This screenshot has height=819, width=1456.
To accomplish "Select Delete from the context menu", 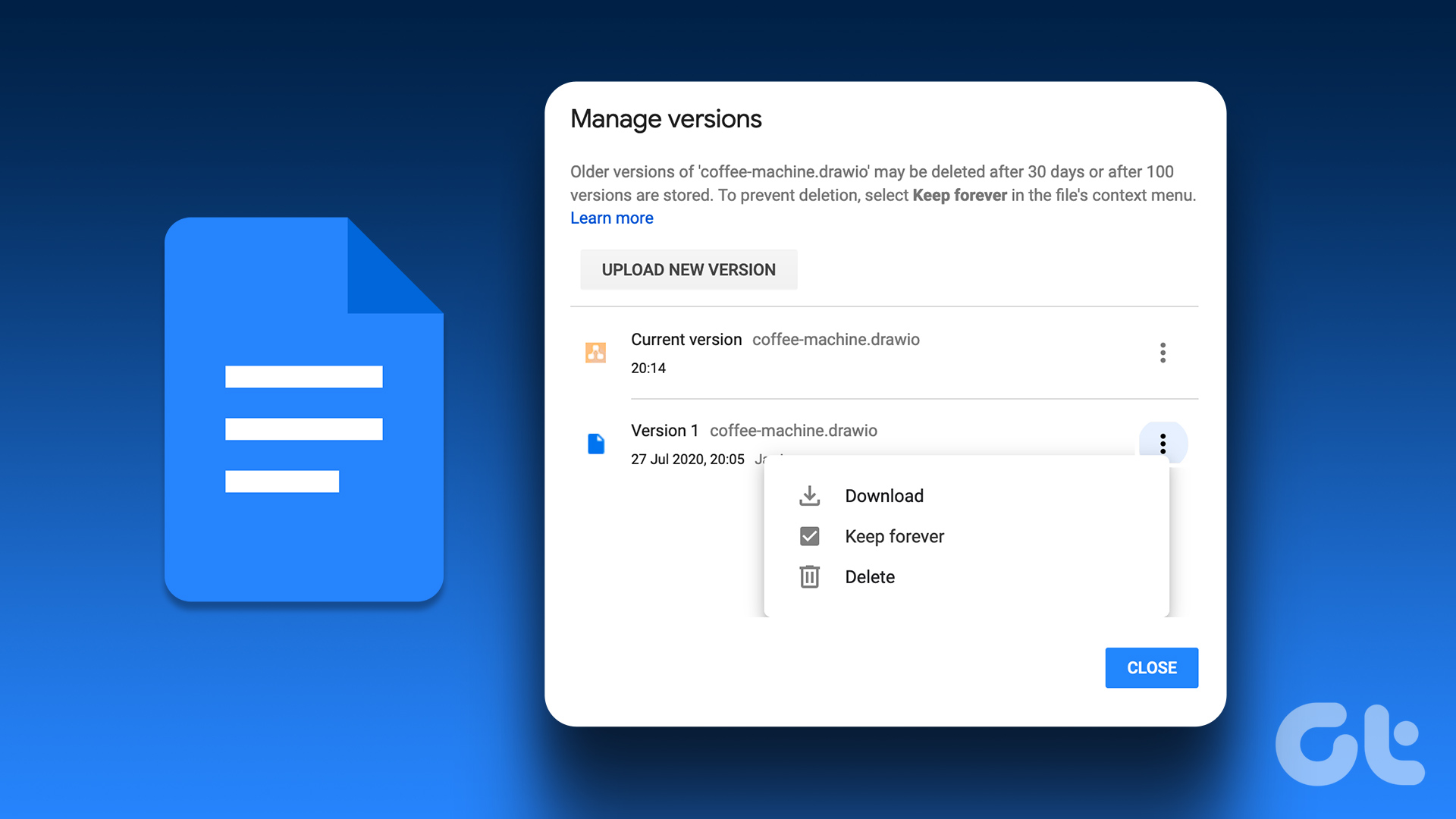I will (870, 576).
